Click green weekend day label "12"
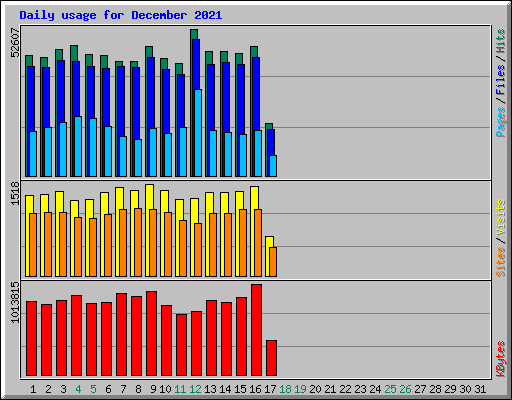Viewport: 512px width, 400px height. click(x=195, y=389)
